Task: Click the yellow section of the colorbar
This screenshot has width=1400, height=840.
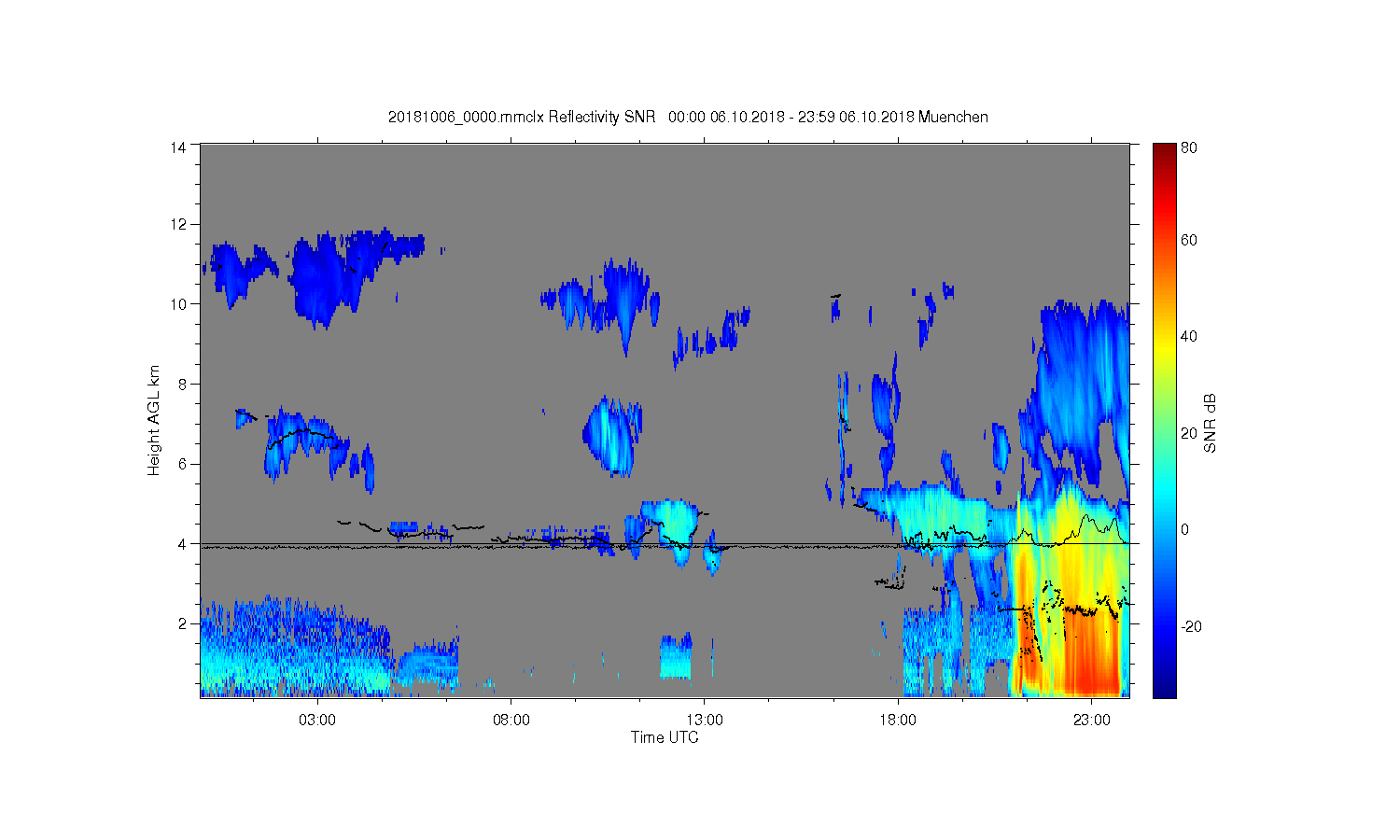Action: click(x=1164, y=350)
